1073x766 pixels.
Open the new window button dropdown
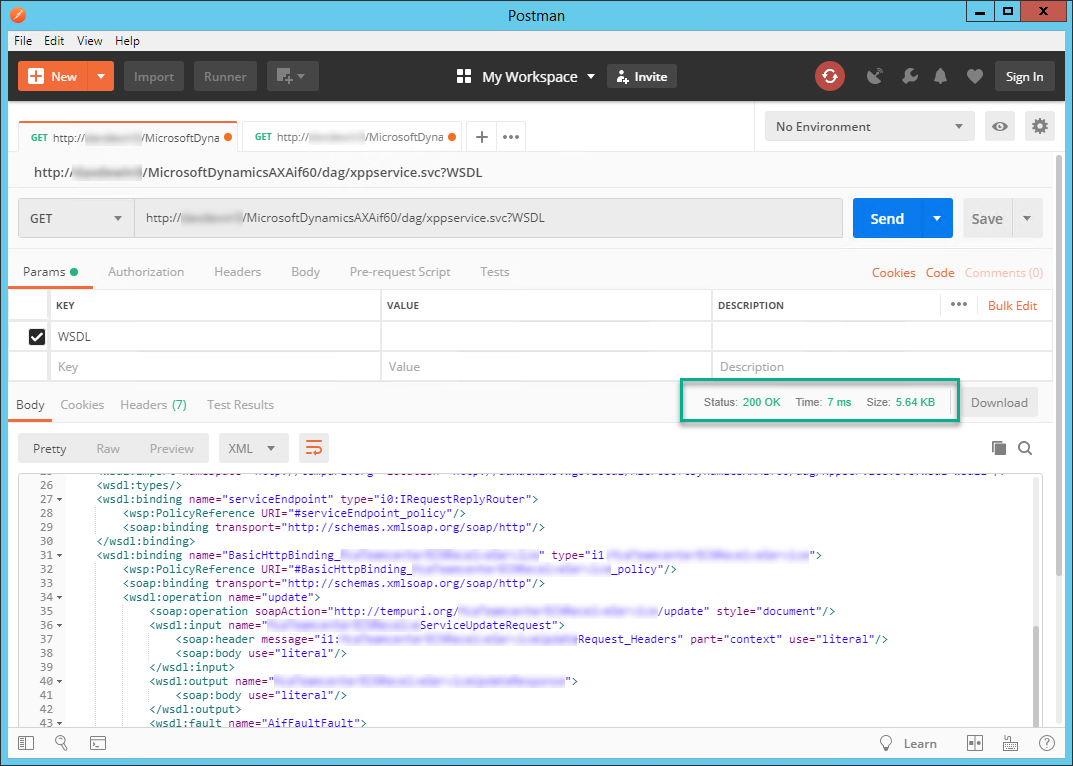(x=292, y=76)
